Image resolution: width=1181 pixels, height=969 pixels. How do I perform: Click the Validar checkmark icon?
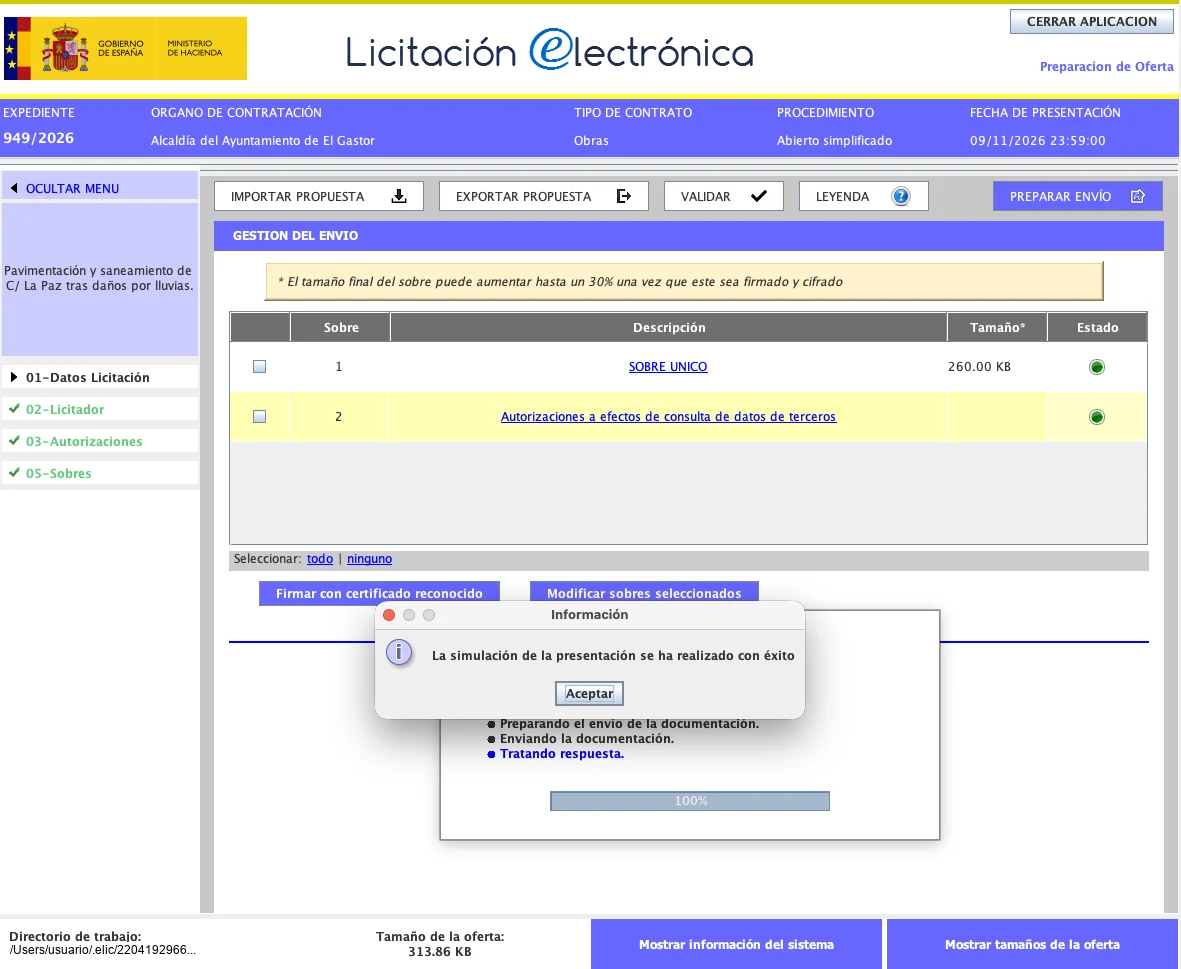(758, 197)
